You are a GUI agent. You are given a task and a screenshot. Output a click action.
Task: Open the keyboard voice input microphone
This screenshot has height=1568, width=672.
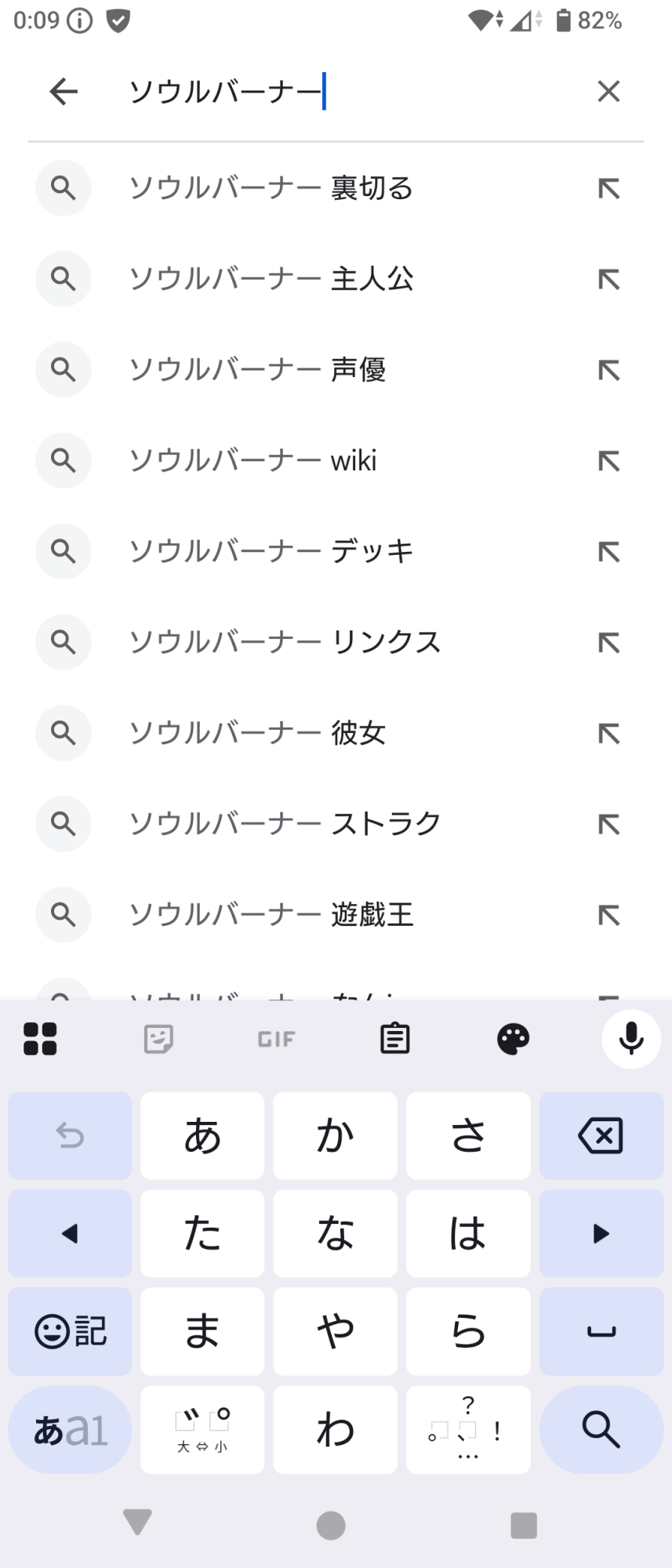(x=631, y=1039)
